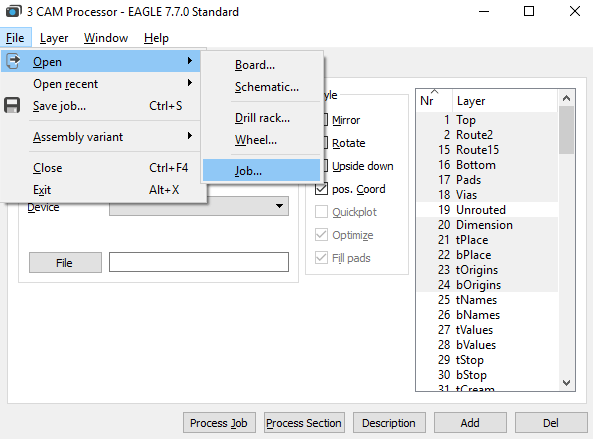Open the Help menu
This screenshot has width=593, height=439.
point(156,38)
